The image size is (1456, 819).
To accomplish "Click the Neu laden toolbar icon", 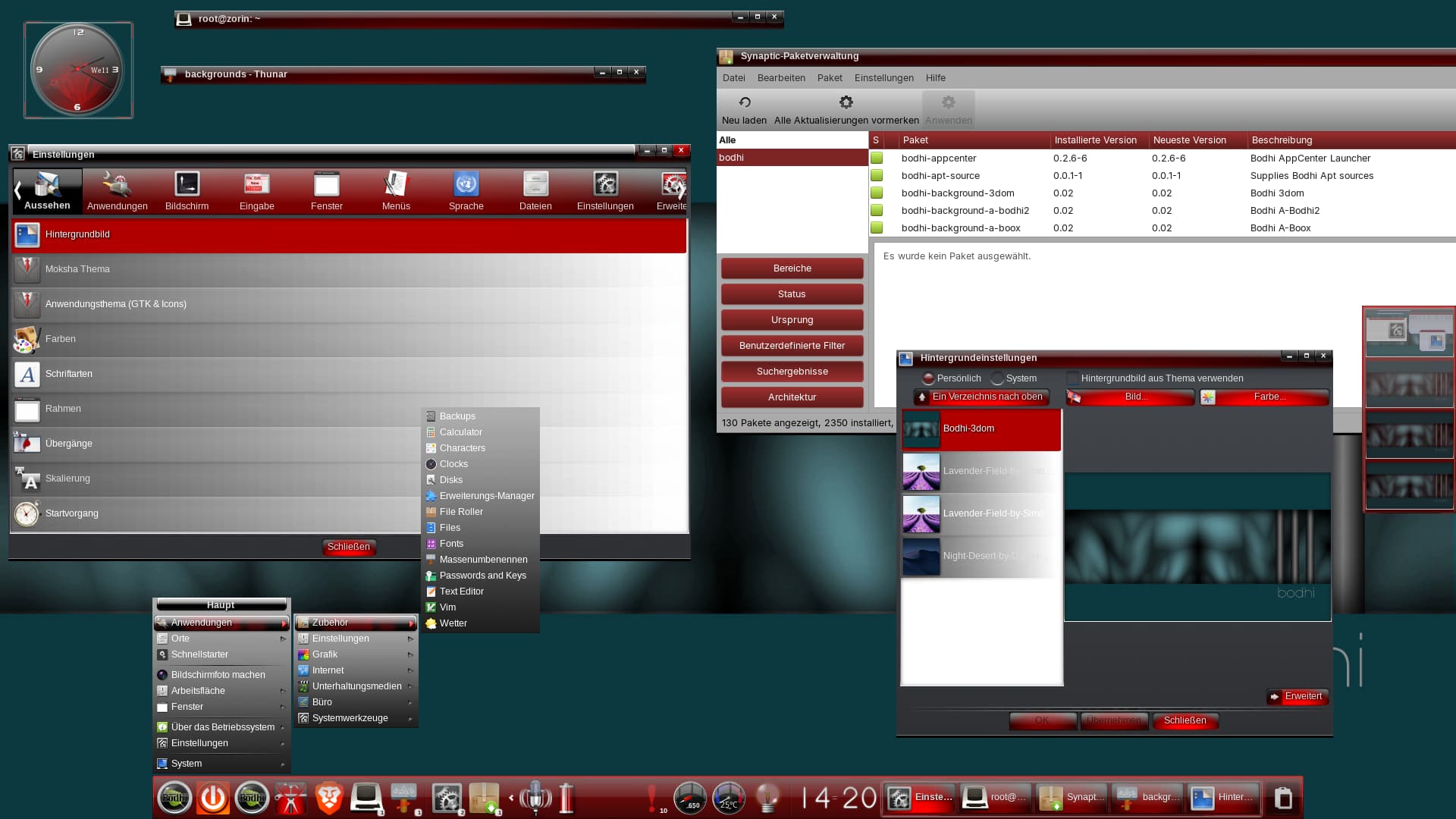I will (744, 102).
